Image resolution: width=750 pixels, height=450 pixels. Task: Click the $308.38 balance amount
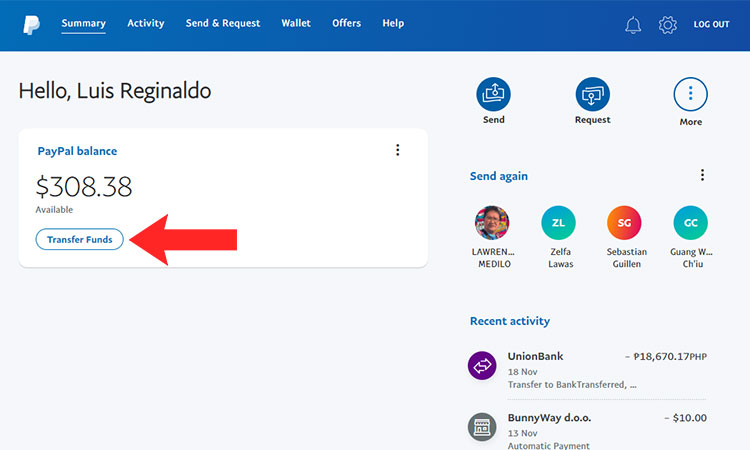(84, 187)
